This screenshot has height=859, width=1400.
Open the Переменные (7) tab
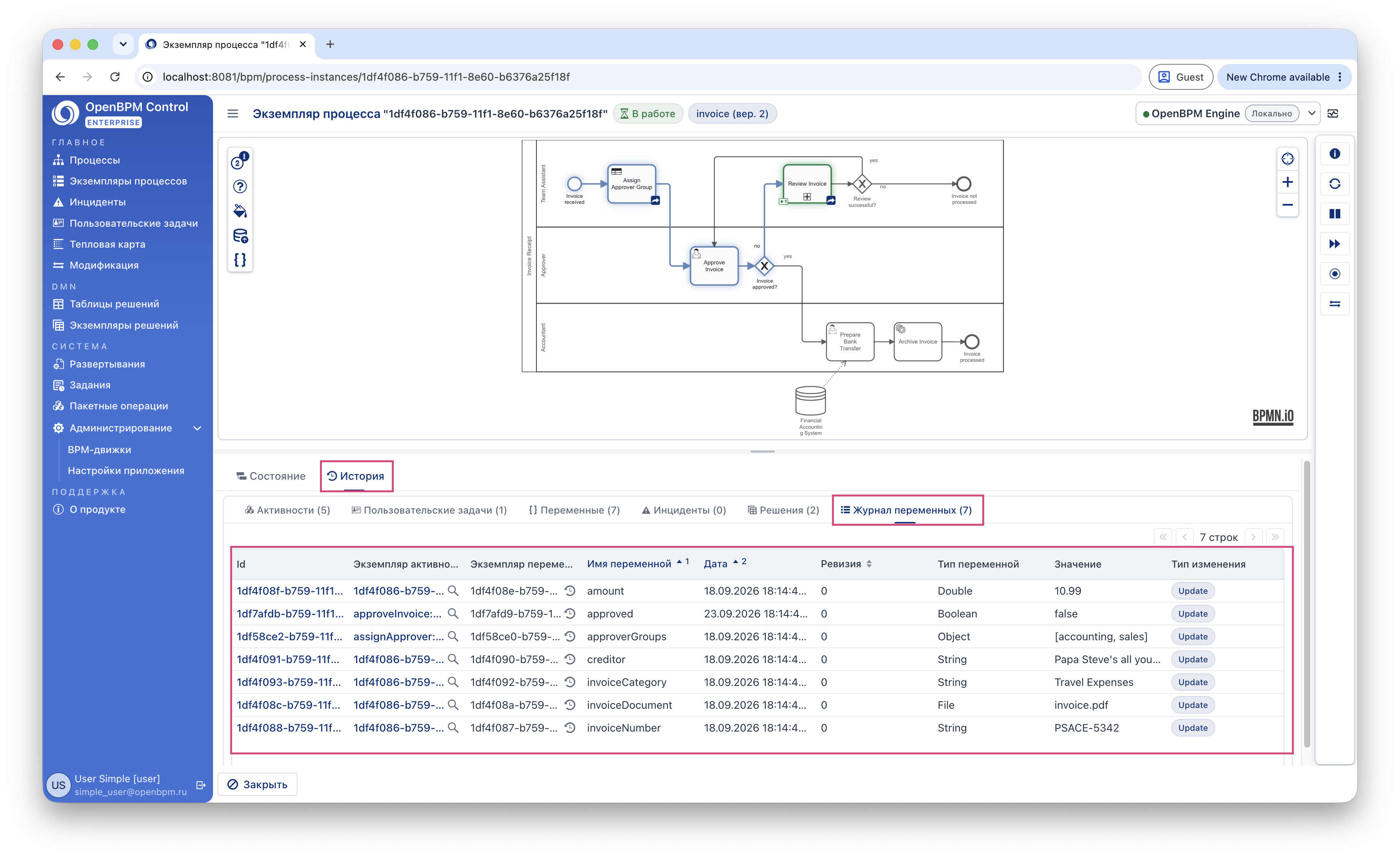pyautogui.click(x=574, y=510)
